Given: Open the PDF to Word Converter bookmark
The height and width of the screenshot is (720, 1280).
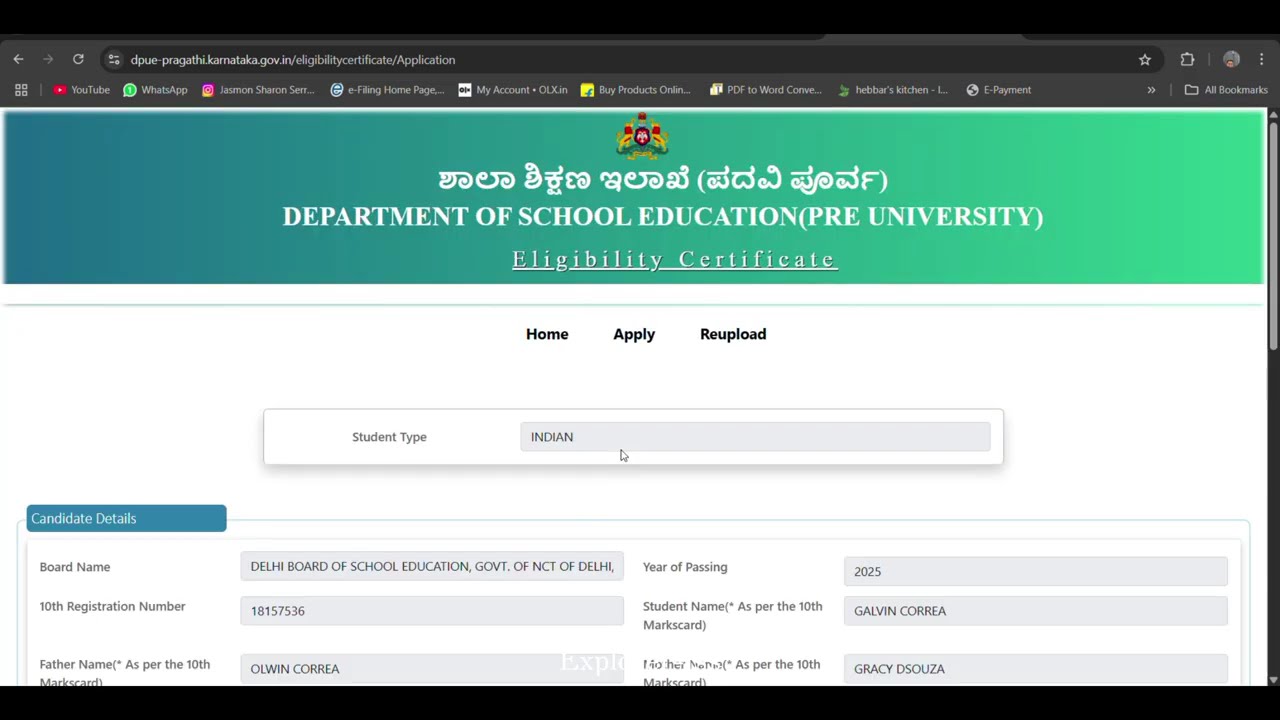Looking at the screenshot, I should pyautogui.click(x=766, y=90).
